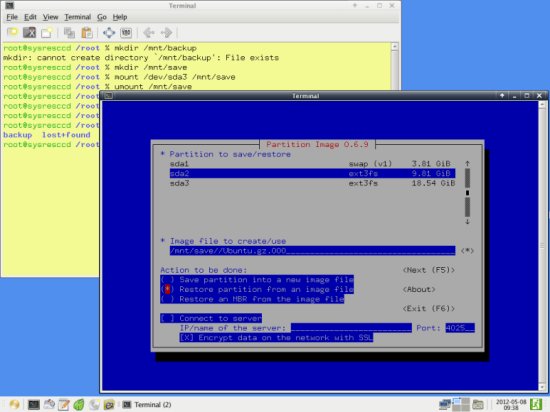Click the close tab toolbar icon

tap(29, 33)
